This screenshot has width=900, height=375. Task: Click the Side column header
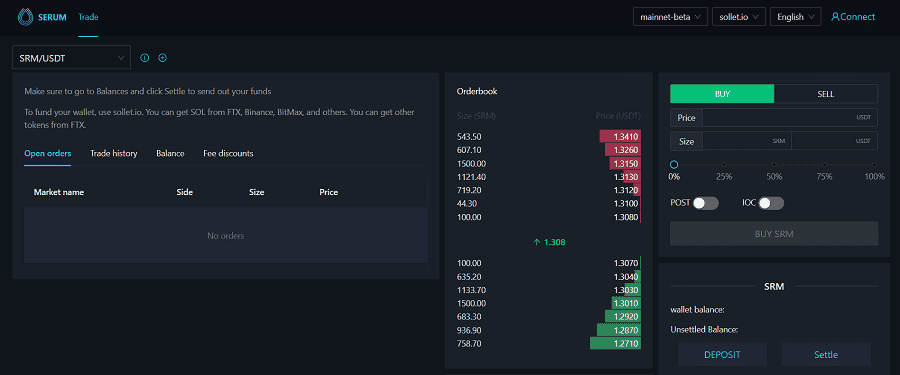[x=184, y=192]
